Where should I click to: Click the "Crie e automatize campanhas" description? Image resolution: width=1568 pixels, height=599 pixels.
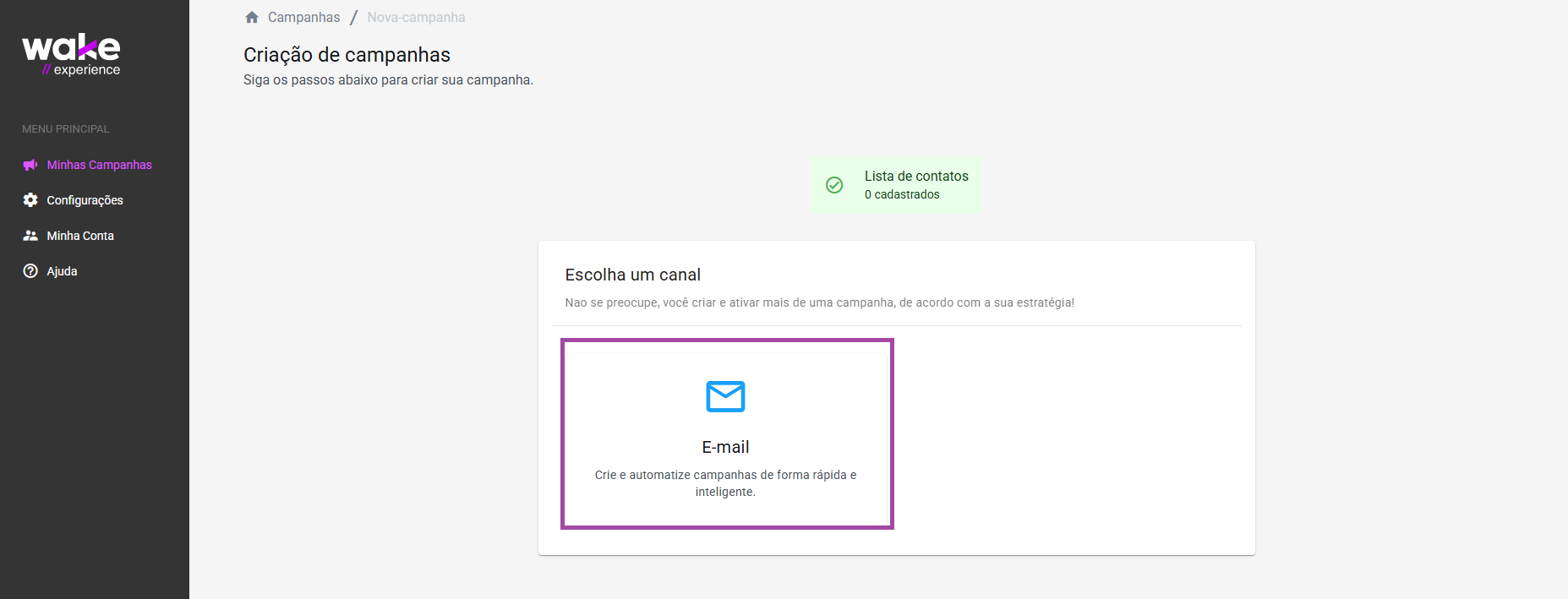pyautogui.click(x=725, y=483)
